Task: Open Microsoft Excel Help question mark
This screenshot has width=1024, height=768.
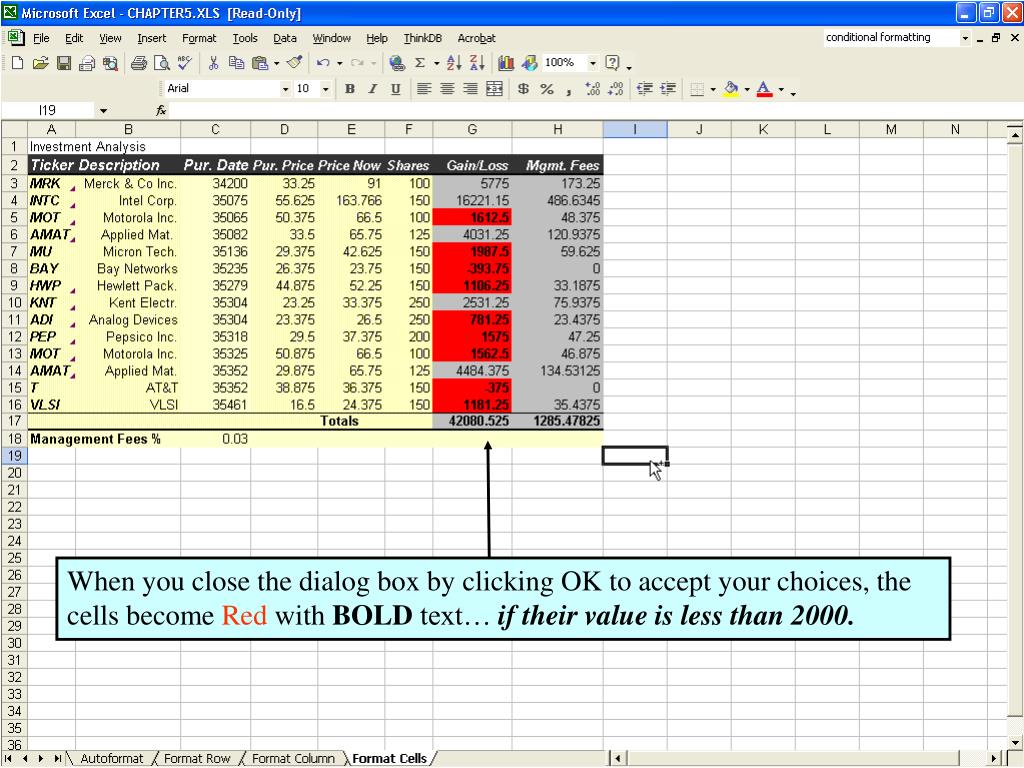Action: [x=612, y=63]
